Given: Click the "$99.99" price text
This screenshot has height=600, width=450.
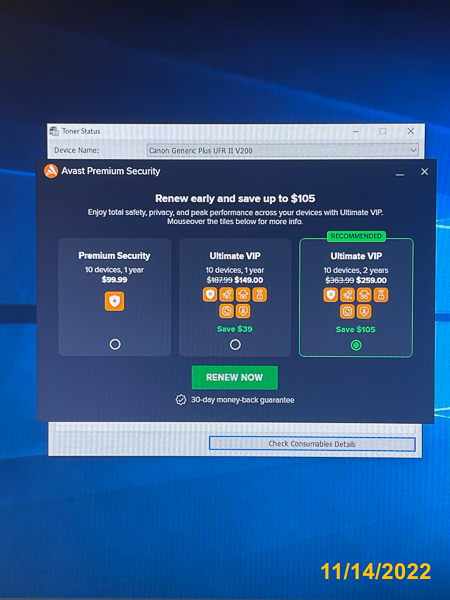Looking at the screenshot, I should [114, 280].
